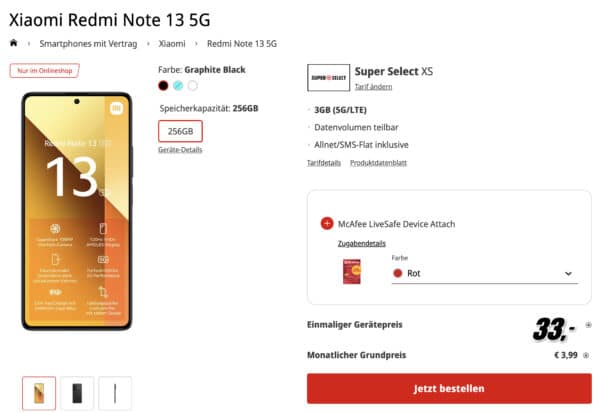Expand the dropdown chevron next to Rot

(568, 273)
